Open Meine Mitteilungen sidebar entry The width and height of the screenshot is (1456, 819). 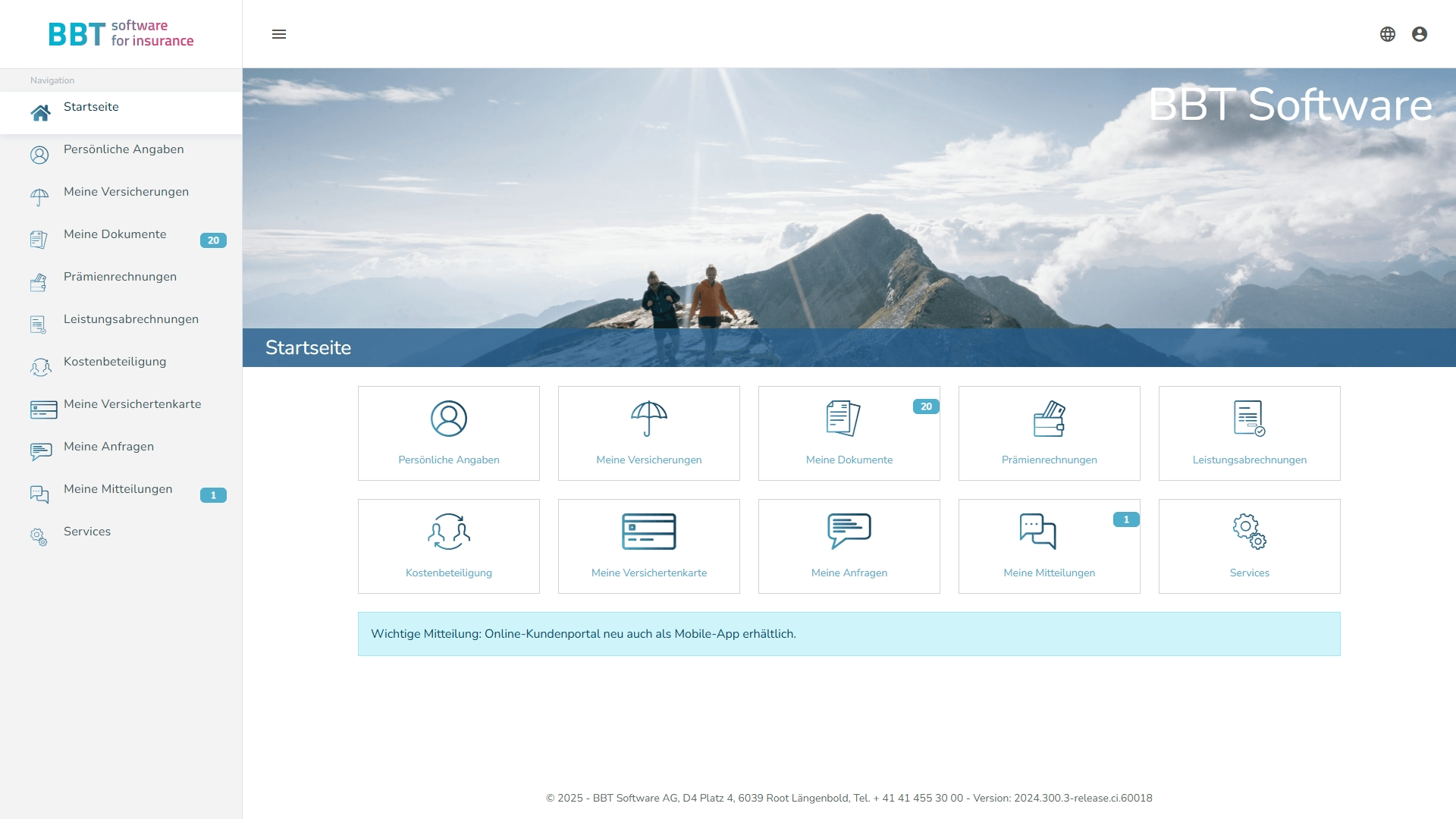tap(121, 495)
